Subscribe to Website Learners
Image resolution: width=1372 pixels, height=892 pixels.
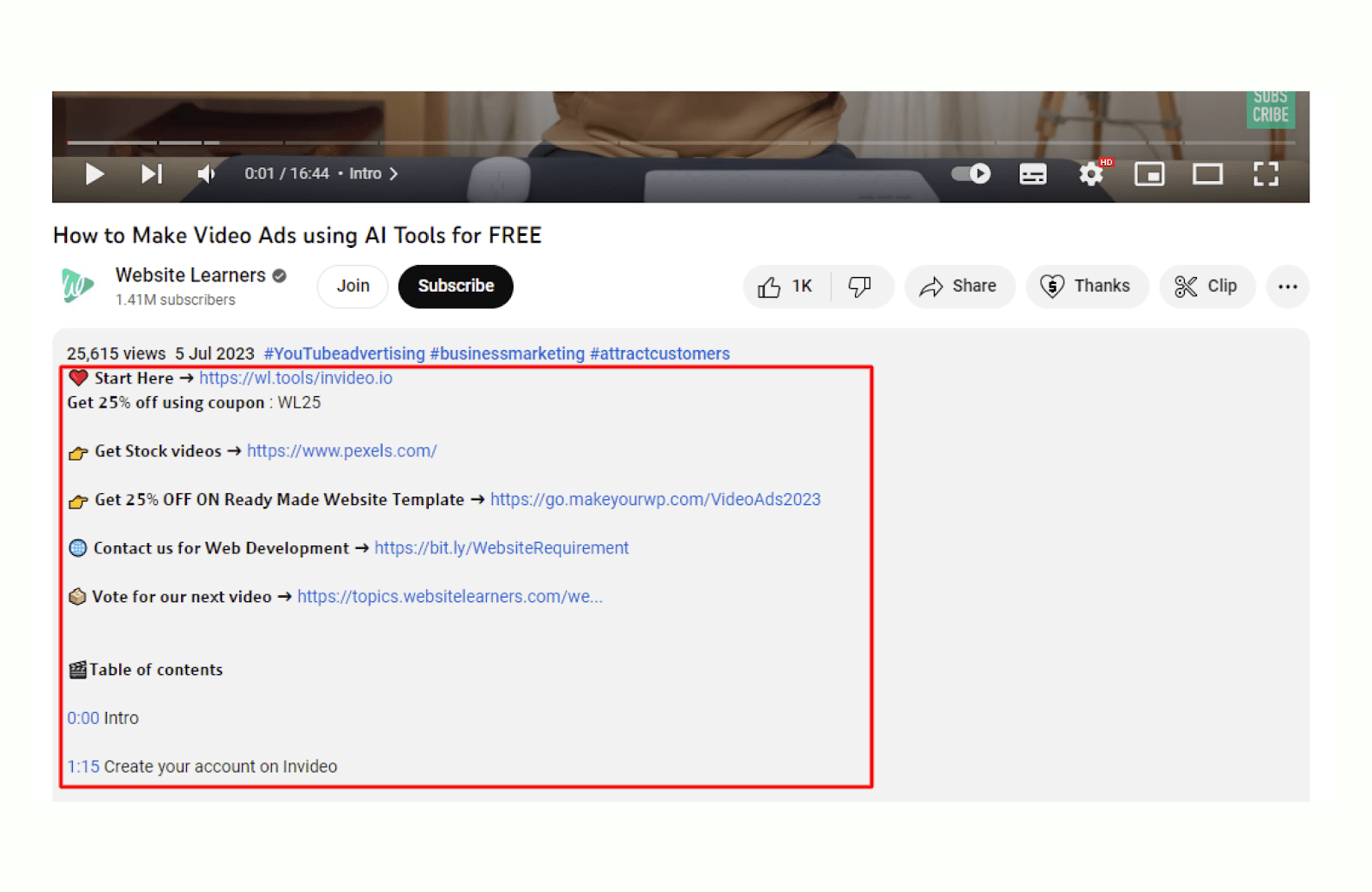click(455, 286)
